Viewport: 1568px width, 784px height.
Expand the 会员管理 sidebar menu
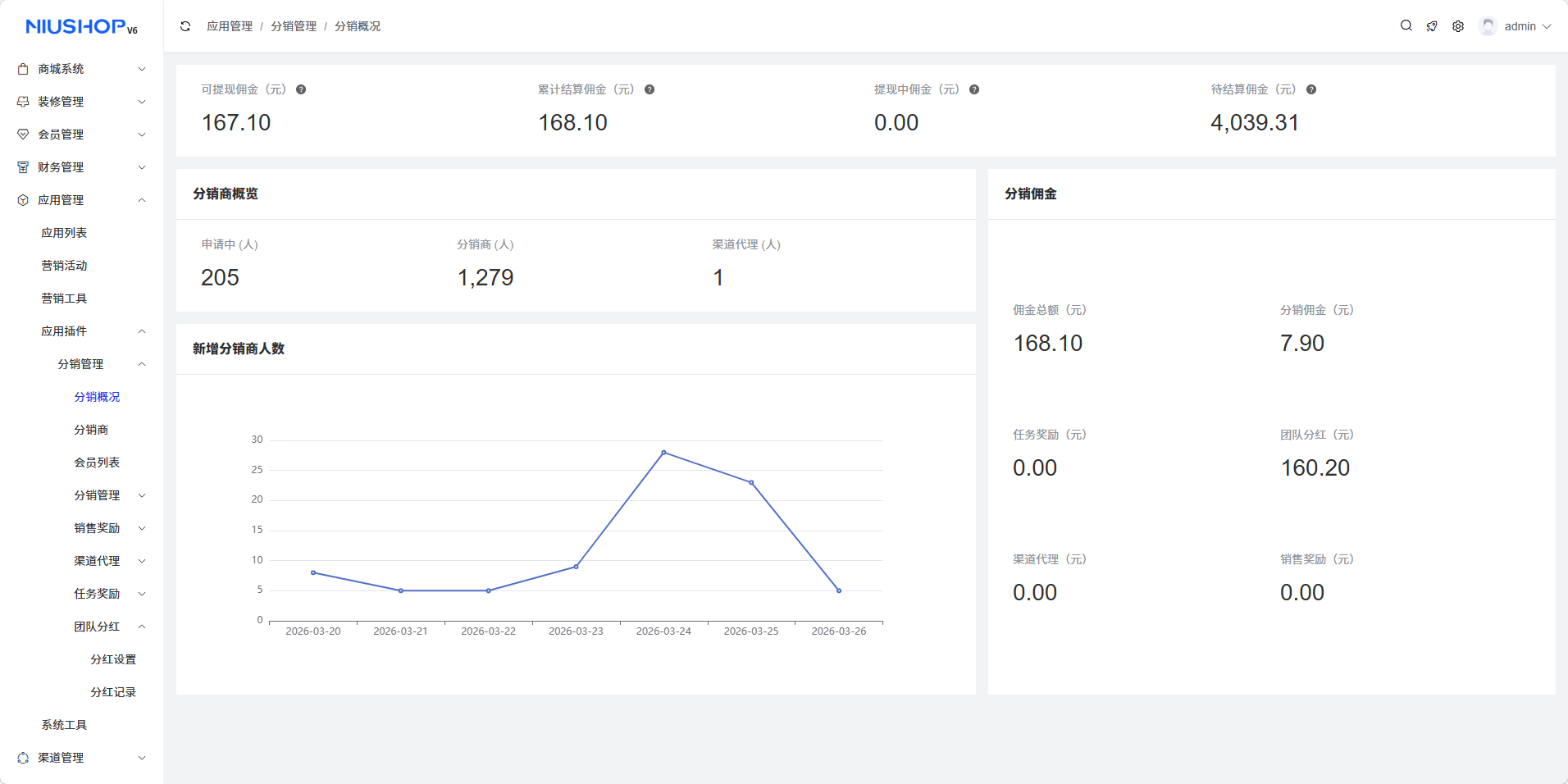(81, 134)
